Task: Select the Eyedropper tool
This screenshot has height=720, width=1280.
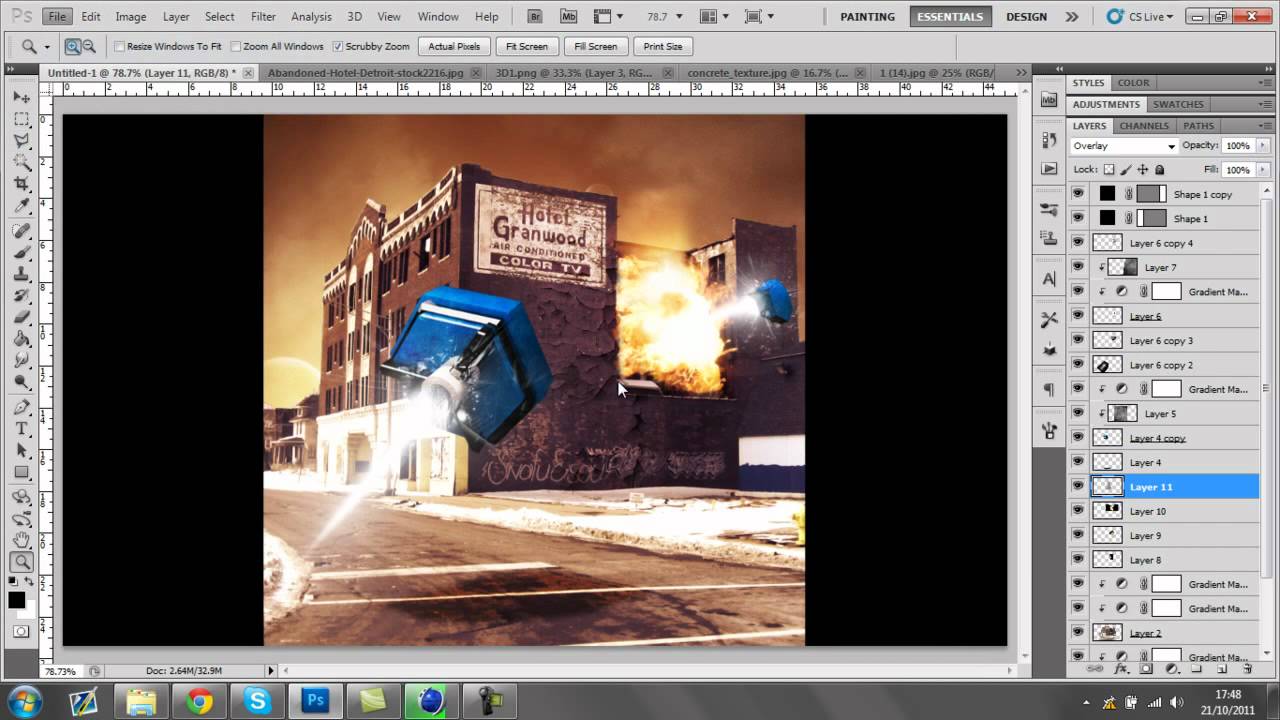Action: [x=21, y=207]
